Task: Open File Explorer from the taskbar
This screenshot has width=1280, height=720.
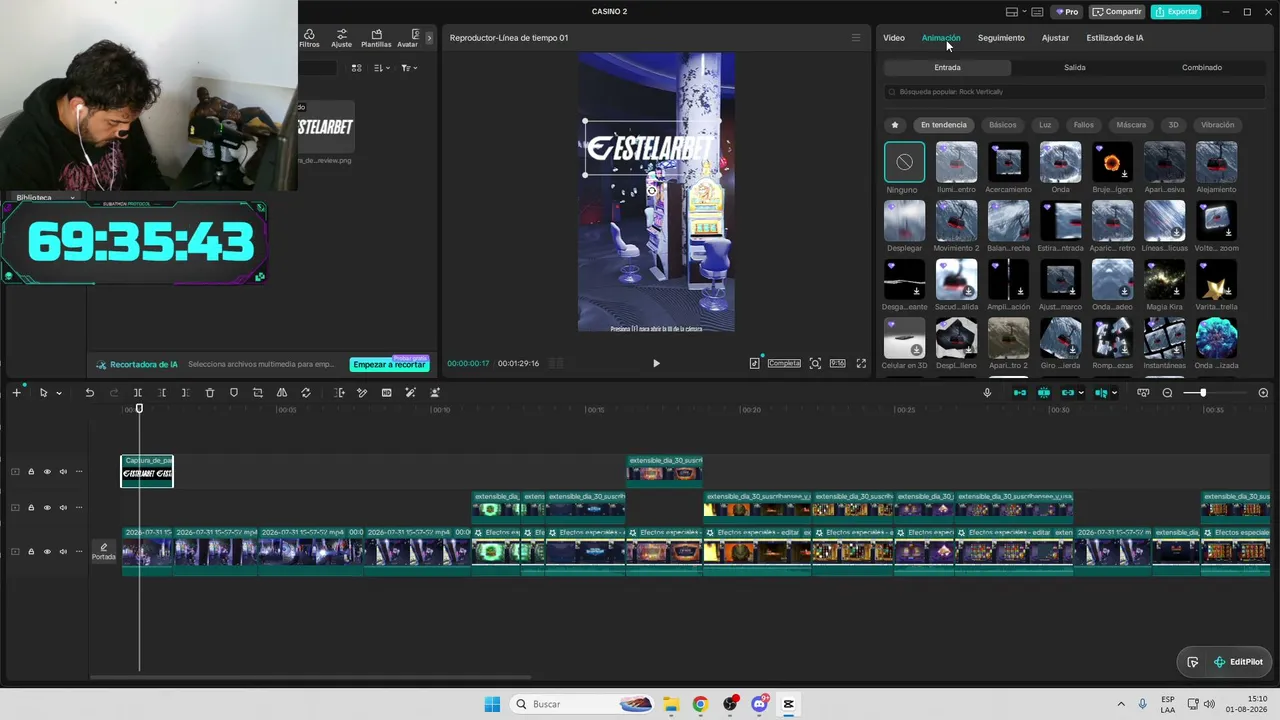Action: coord(670,704)
